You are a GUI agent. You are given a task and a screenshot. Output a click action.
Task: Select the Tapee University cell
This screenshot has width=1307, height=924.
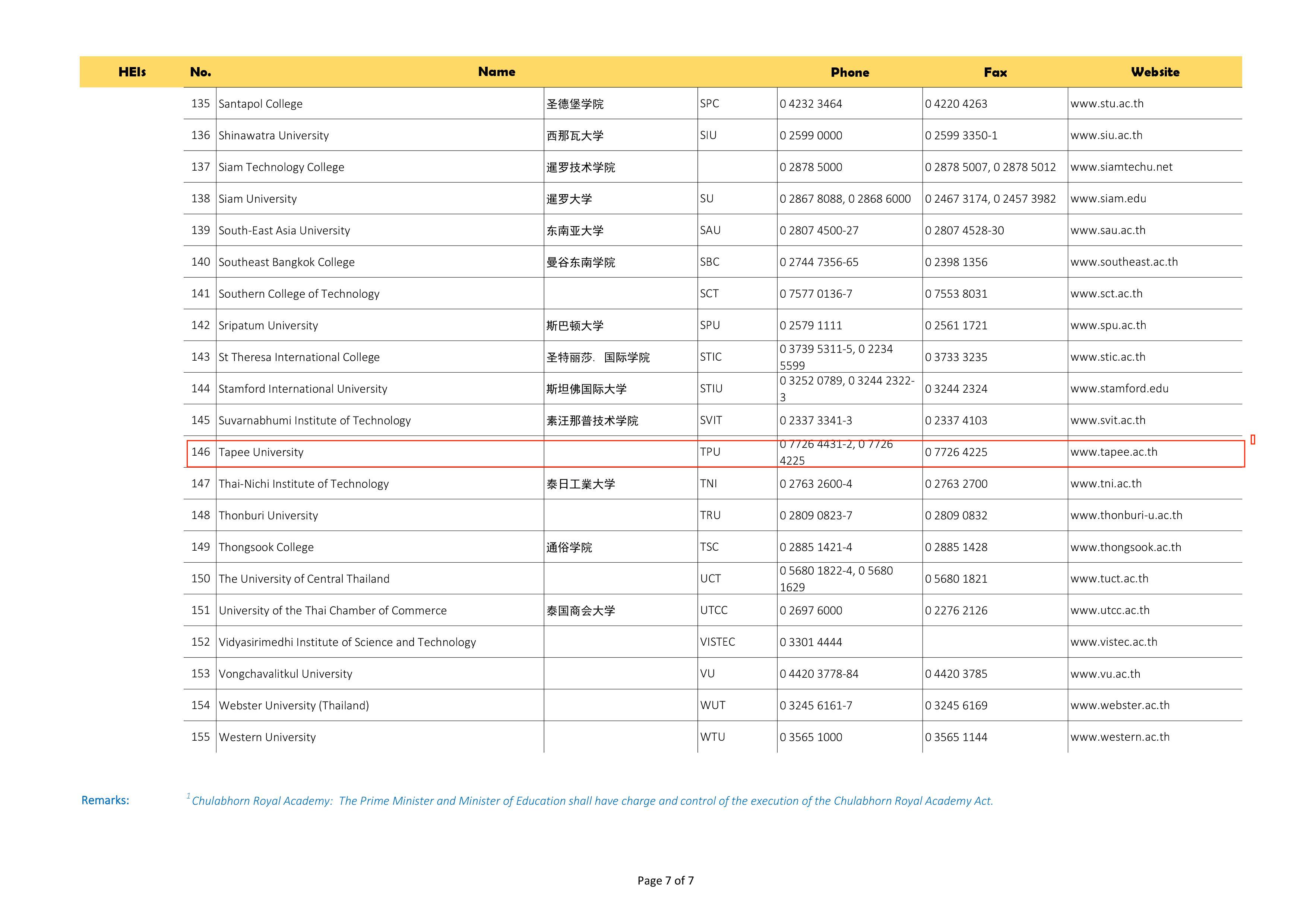pyautogui.click(x=380, y=452)
